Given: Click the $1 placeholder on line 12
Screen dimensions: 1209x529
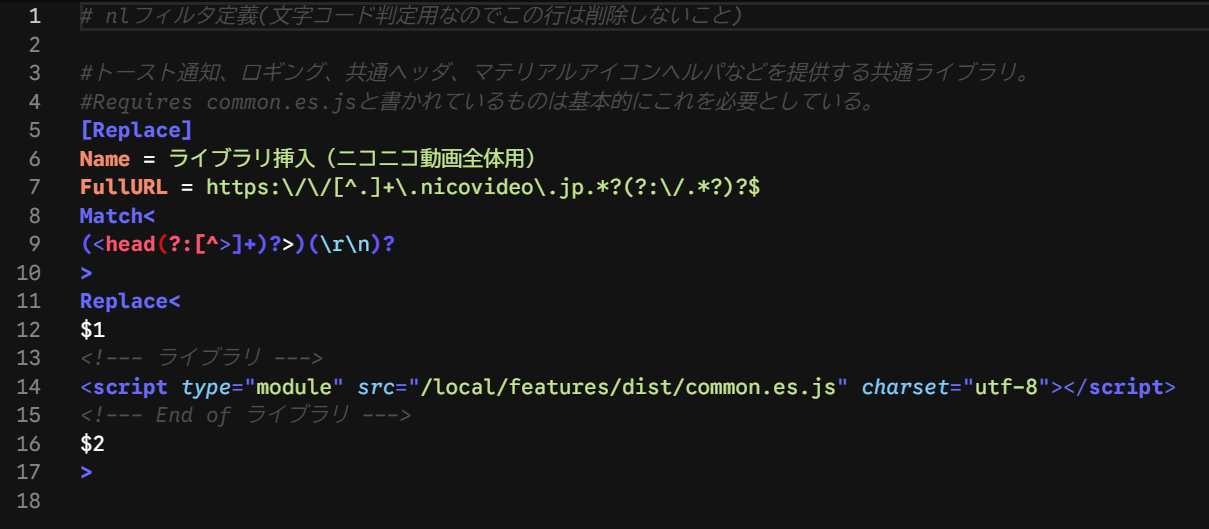Looking at the screenshot, I should click(x=92, y=329).
